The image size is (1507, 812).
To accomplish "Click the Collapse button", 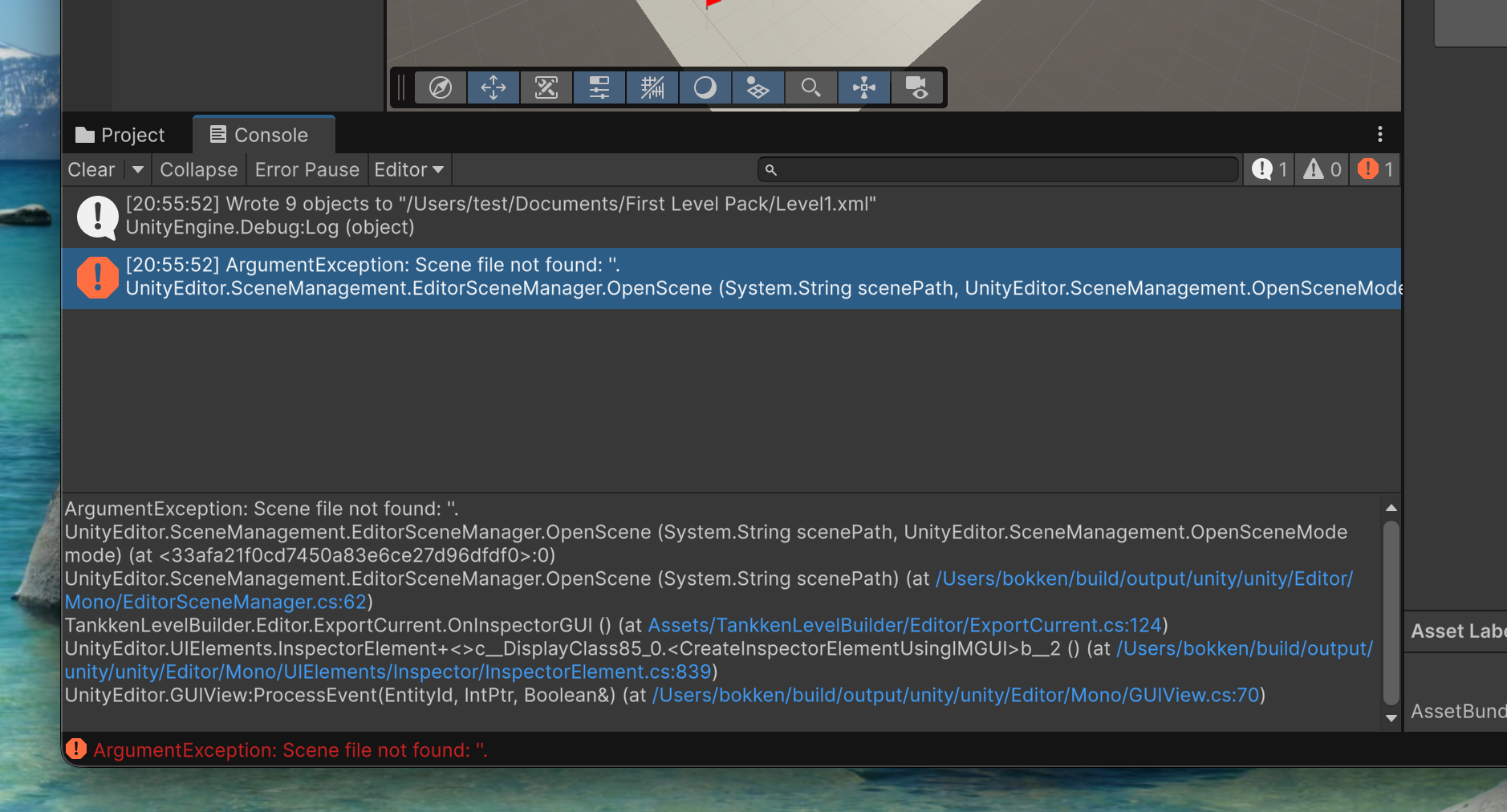I will (x=198, y=169).
